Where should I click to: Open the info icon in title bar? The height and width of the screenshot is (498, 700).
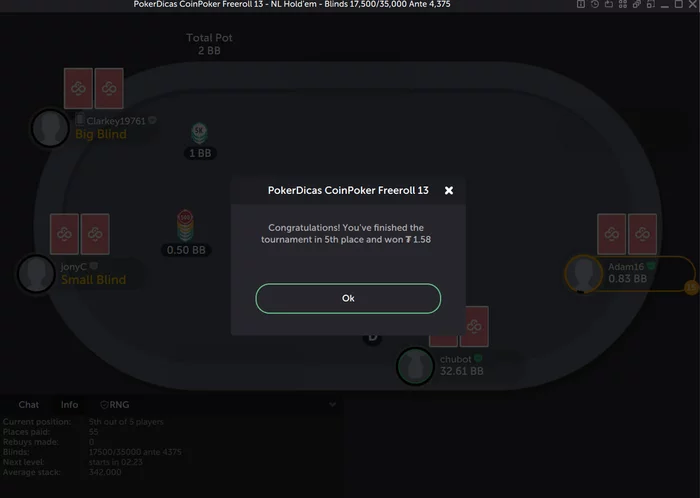581,4
